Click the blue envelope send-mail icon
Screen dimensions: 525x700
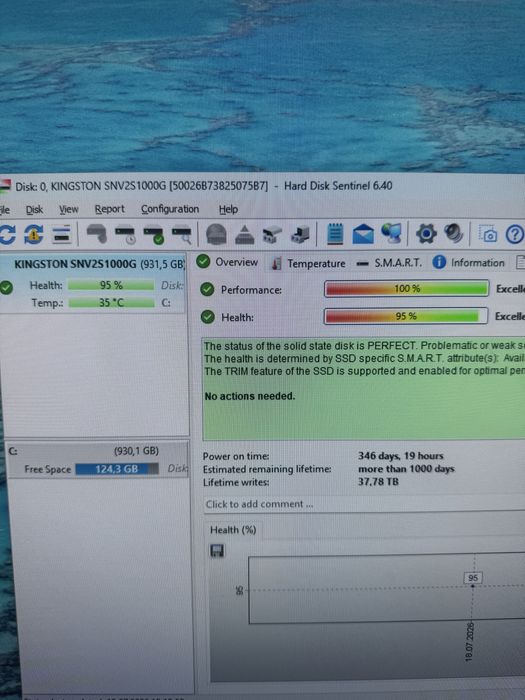click(x=363, y=234)
